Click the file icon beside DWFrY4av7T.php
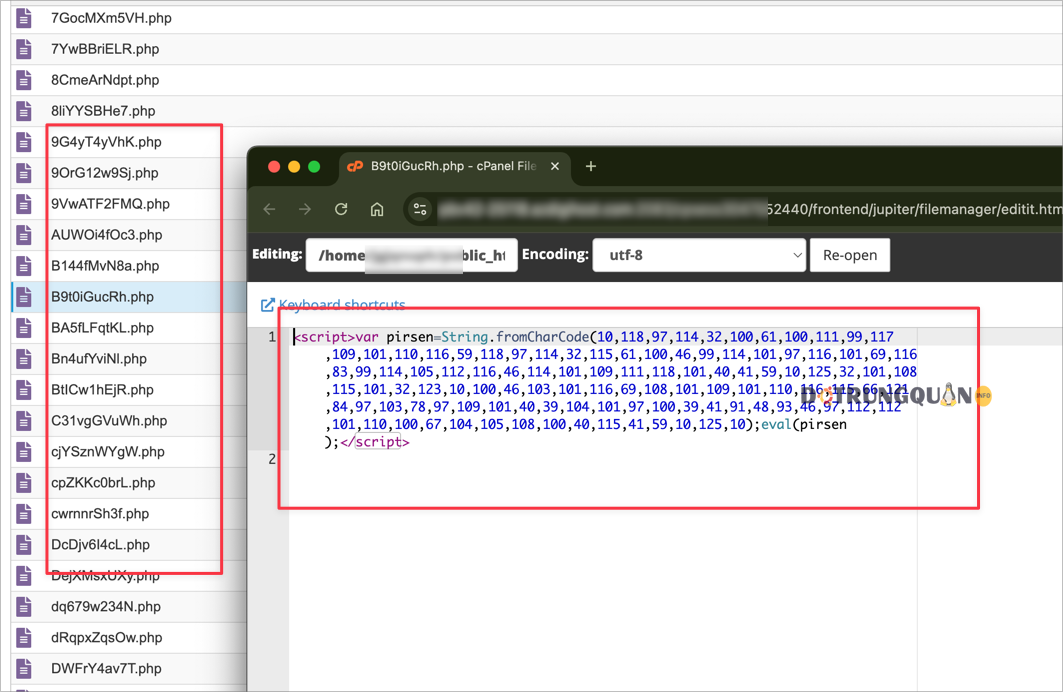Image resolution: width=1063 pixels, height=692 pixels. tap(24, 669)
